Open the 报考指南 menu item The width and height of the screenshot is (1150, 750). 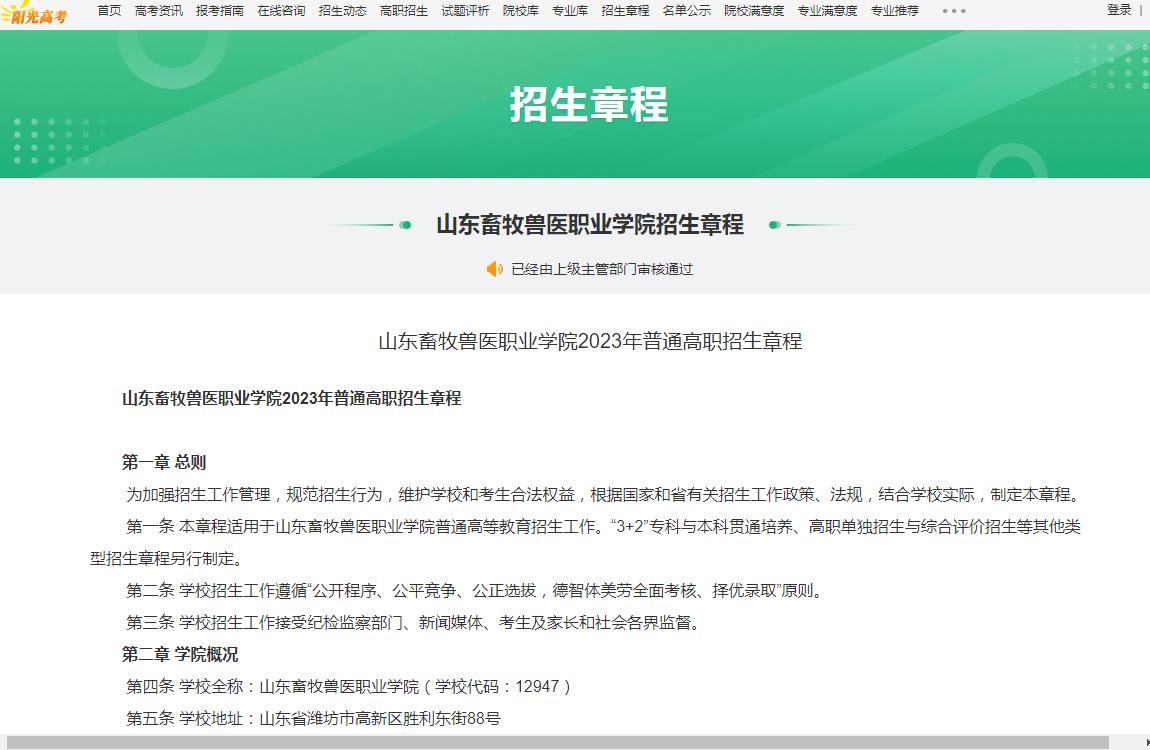click(220, 11)
